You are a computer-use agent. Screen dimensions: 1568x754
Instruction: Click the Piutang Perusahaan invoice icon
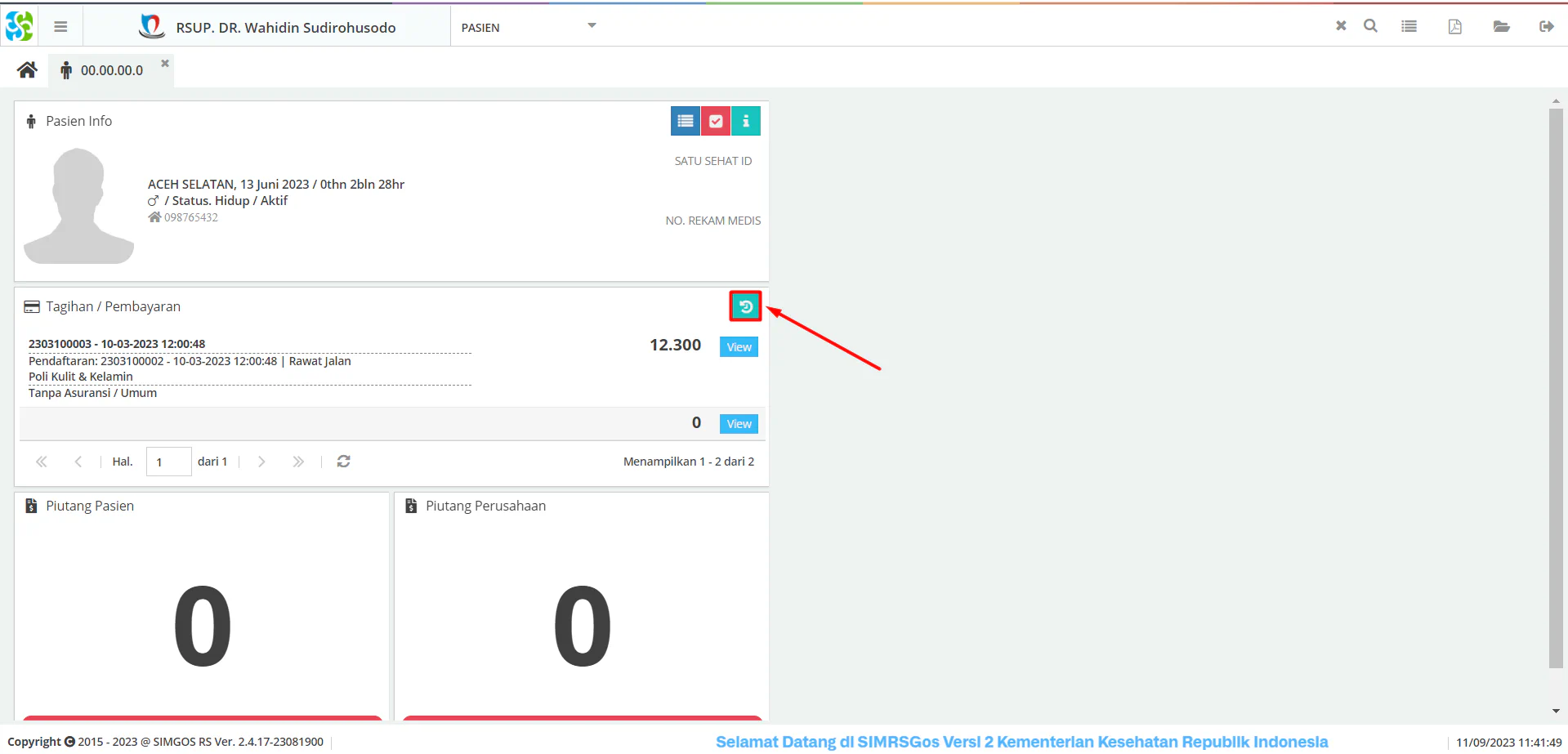411,506
